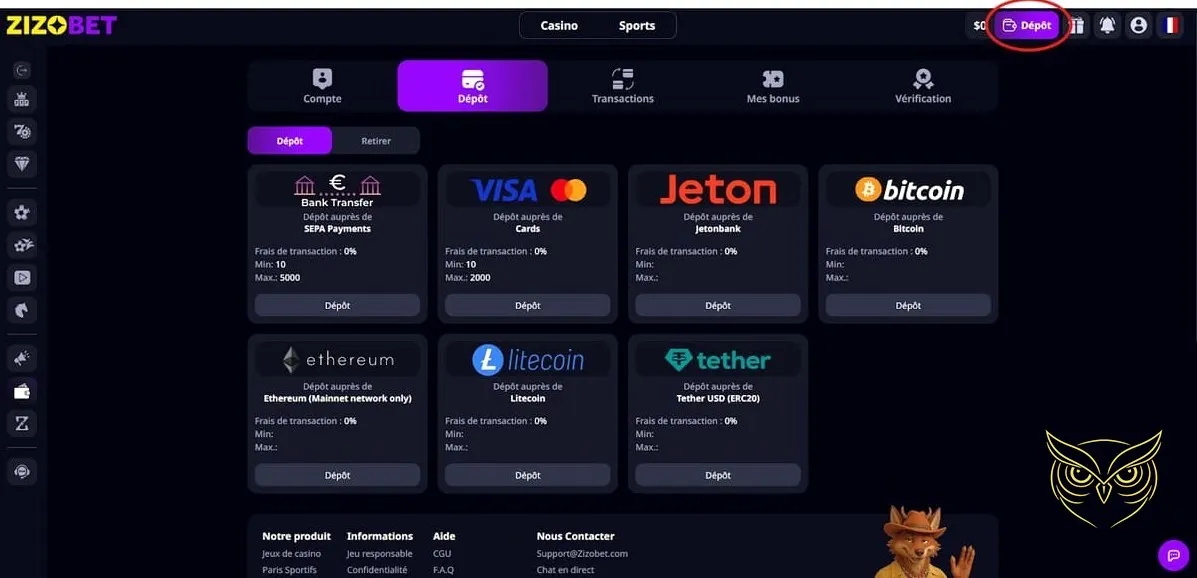Open the wallet icon in sidebar

pyautogui.click(x=22, y=392)
